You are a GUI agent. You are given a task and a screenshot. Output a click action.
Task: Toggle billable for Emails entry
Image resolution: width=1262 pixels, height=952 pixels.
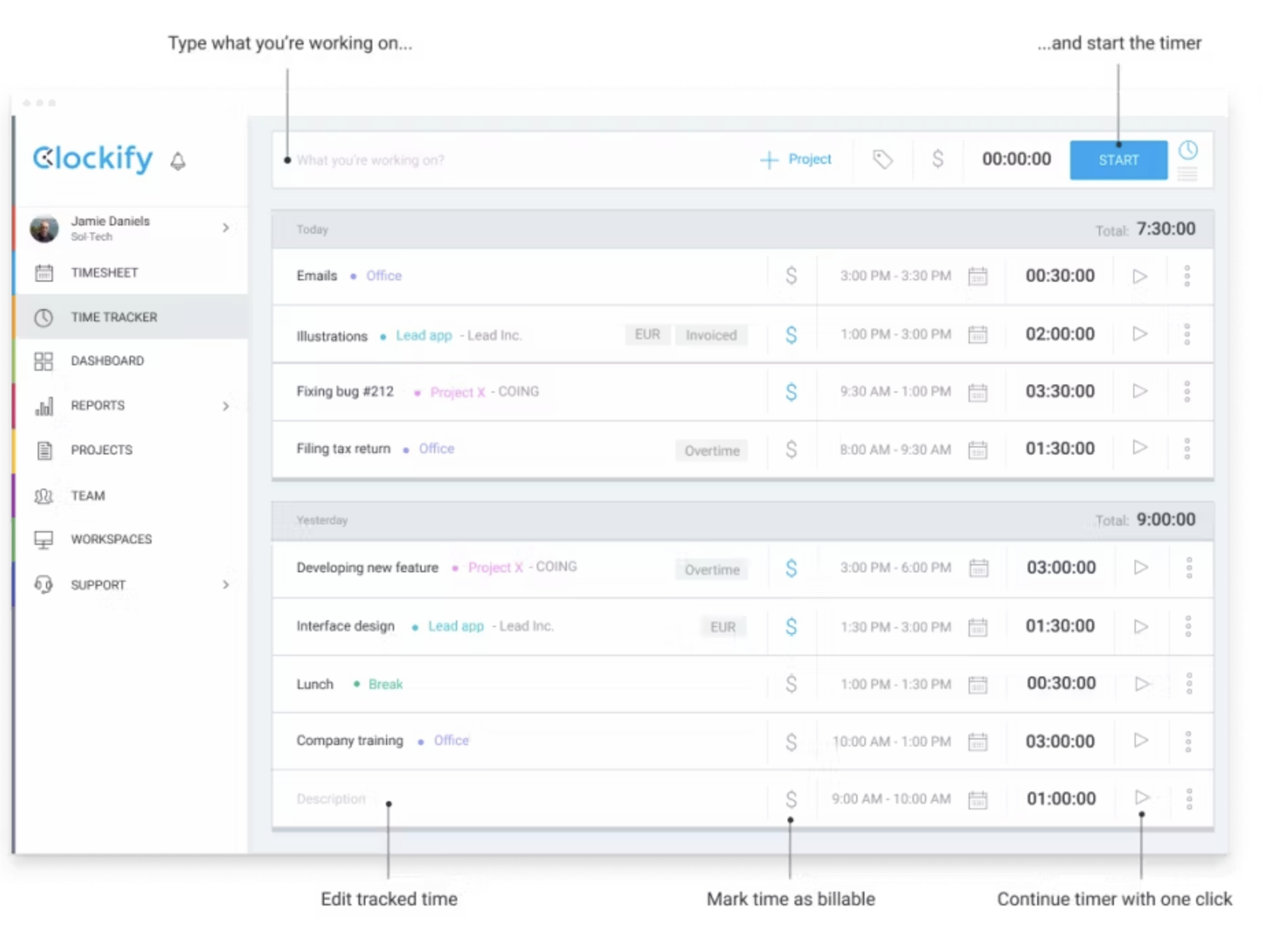pos(791,276)
